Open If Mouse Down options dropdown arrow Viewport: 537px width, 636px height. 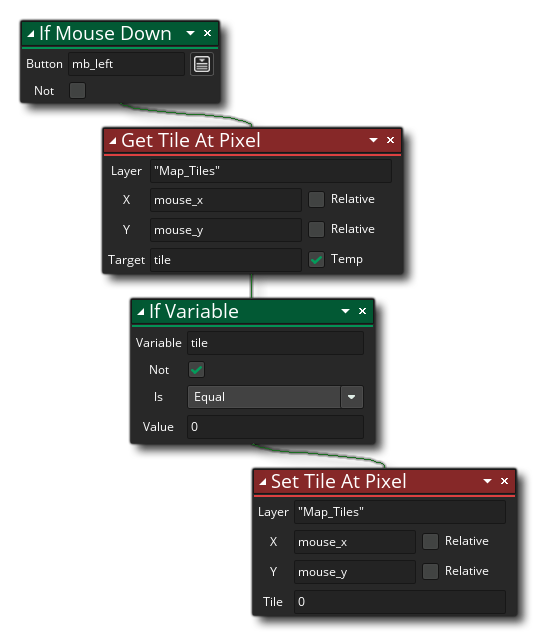pos(190,33)
